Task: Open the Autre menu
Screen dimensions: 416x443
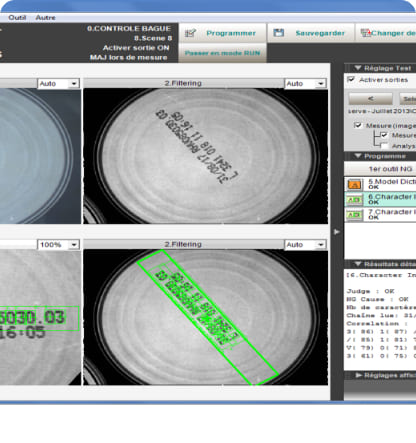Action: (46, 18)
